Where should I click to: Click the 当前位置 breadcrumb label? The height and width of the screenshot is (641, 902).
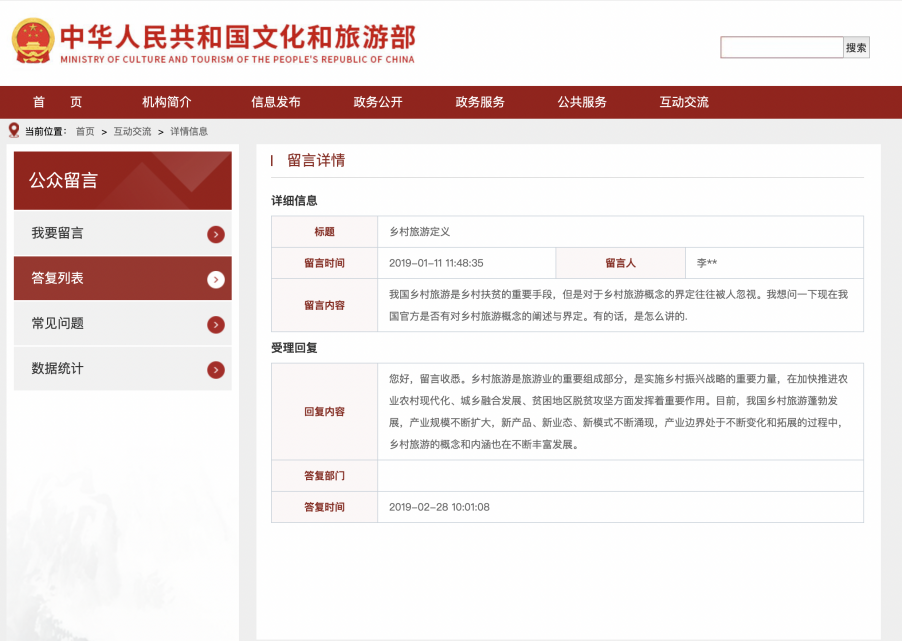click(45, 131)
